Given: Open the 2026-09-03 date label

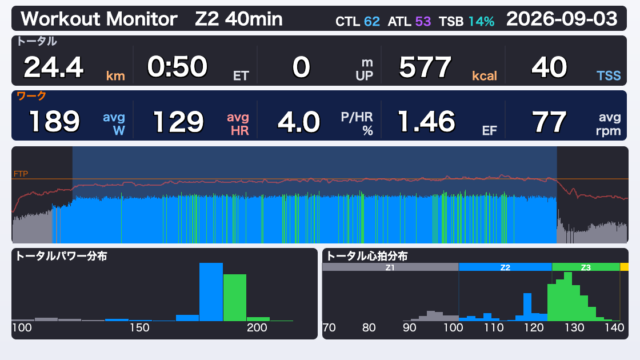Looking at the screenshot, I should (x=562, y=19).
